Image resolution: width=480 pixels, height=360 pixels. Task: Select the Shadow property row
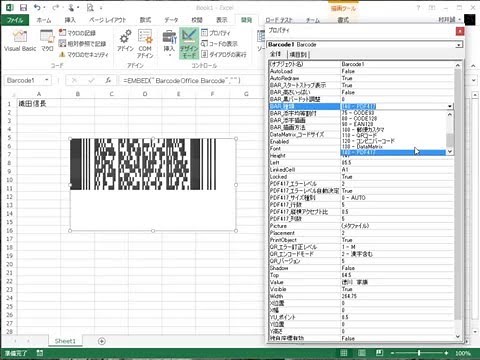click(x=362, y=268)
